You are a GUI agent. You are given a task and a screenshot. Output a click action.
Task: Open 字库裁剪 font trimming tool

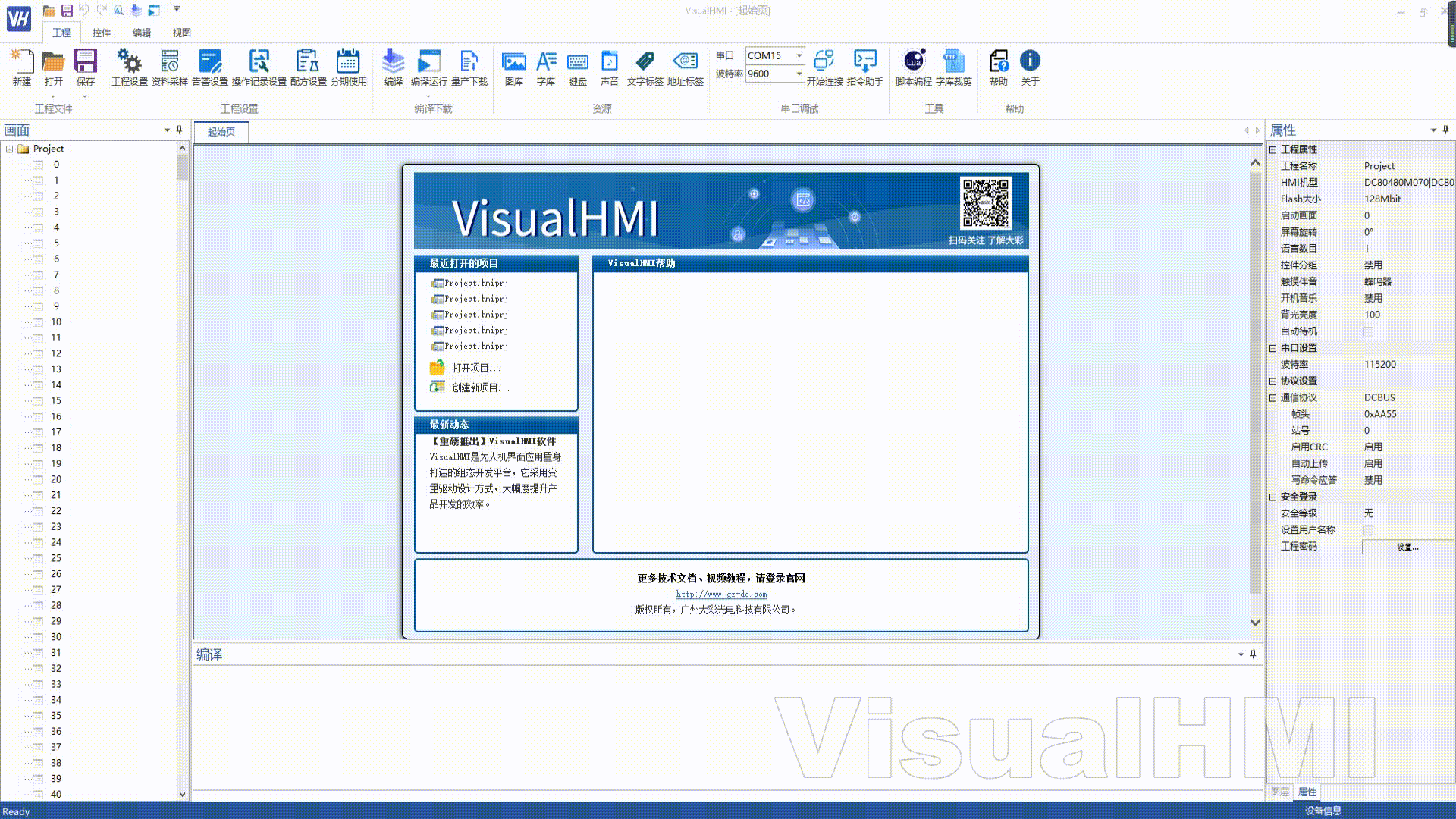pos(954,67)
